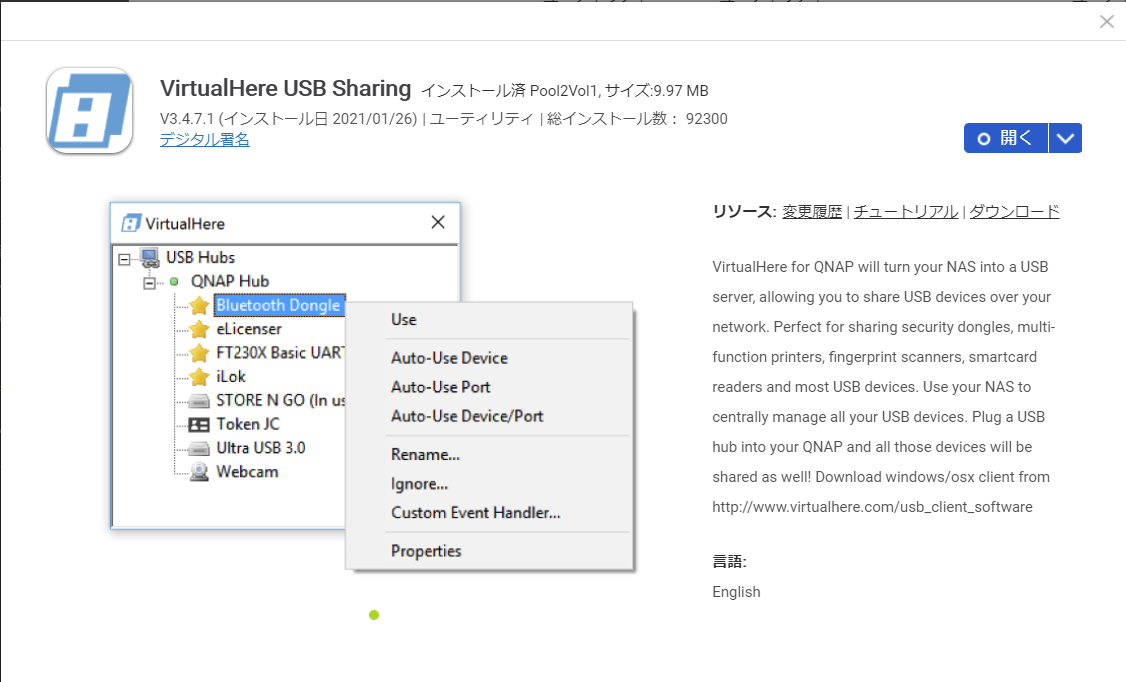
Task: Click the virtualhere.com usb_client_software URL text
Action: pyautogui.click(x=872, y=507)
